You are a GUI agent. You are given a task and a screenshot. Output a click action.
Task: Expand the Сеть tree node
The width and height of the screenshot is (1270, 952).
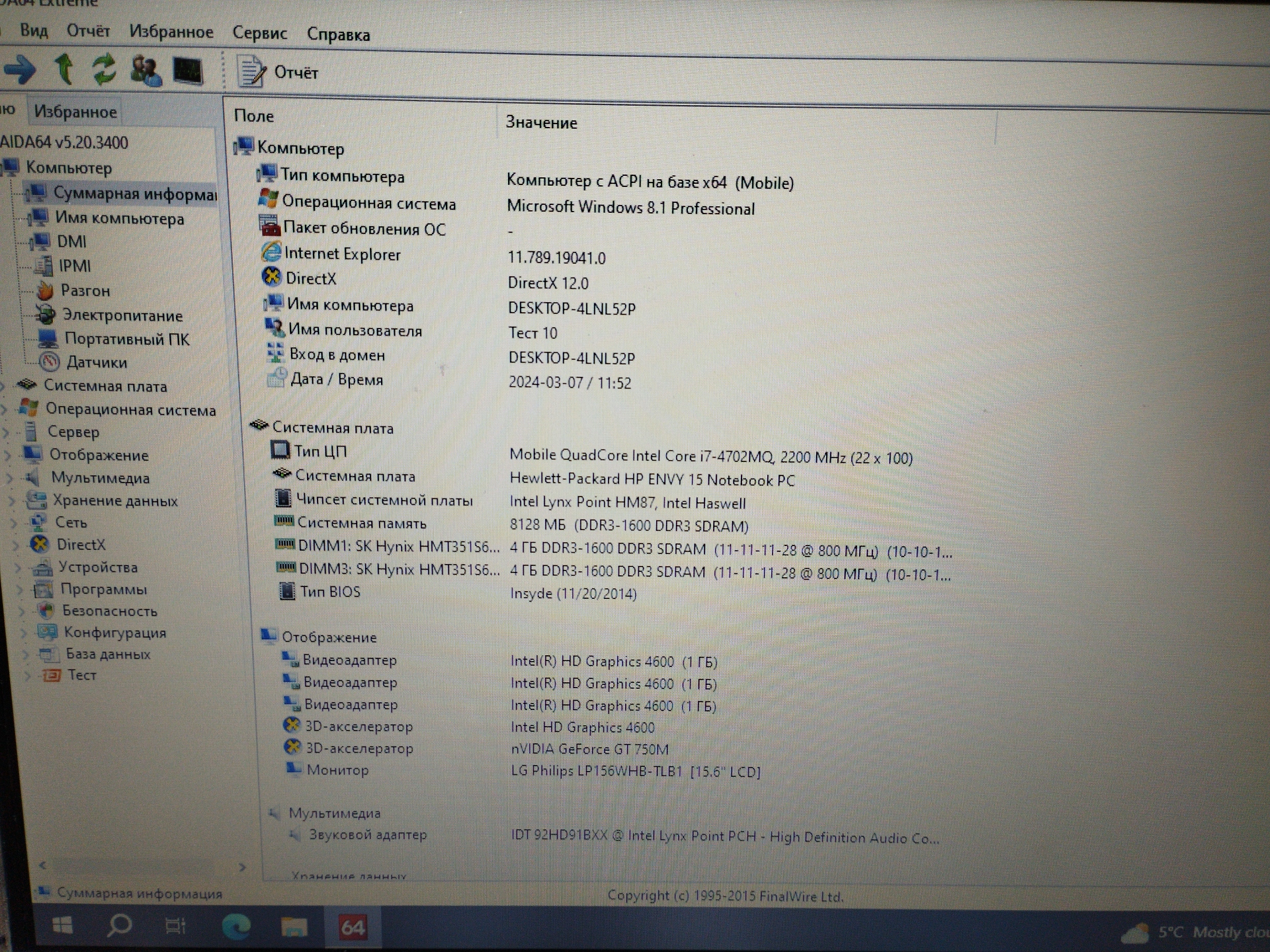[x=15, y=524]
